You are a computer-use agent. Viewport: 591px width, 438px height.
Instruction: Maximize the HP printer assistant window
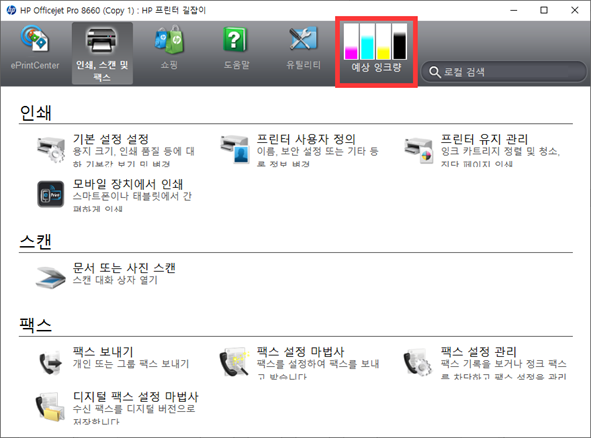tap(544, 10)
